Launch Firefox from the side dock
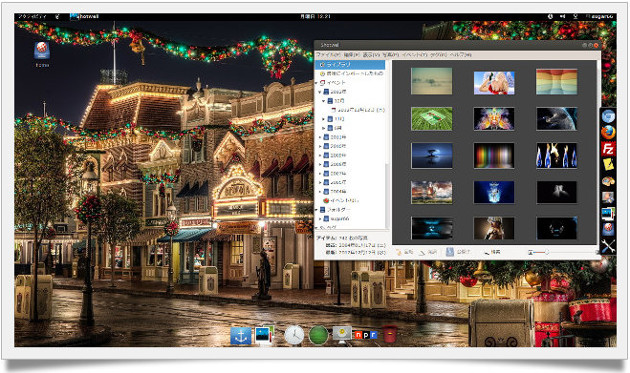630x373 pixels. click(608, 132)
